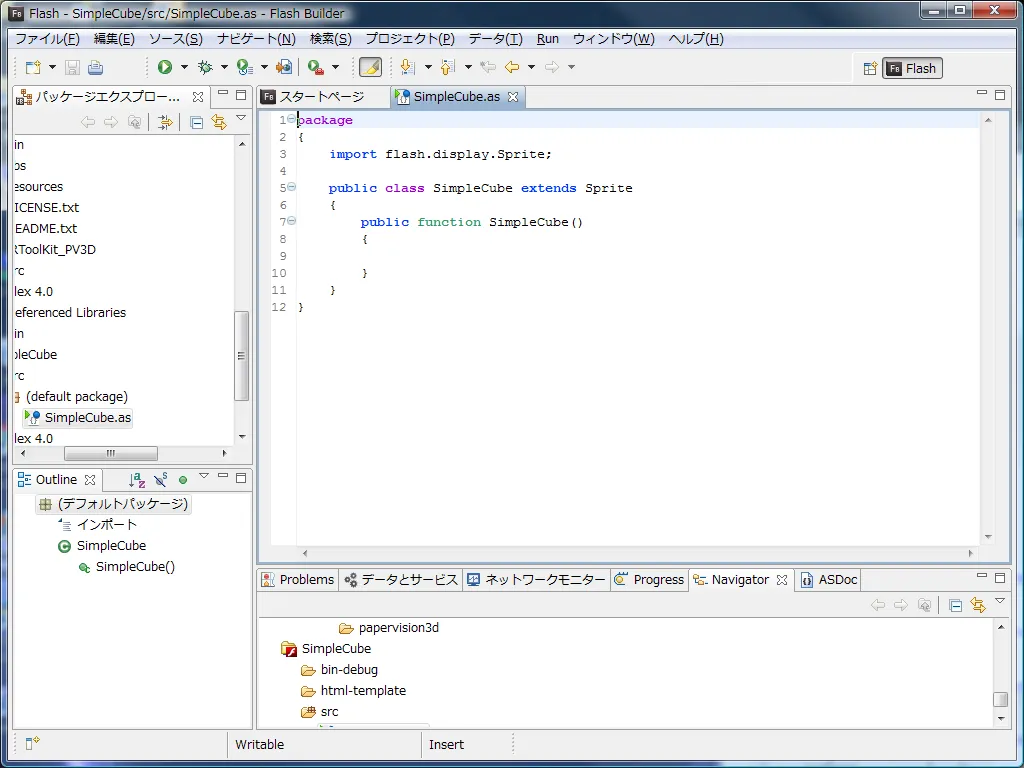Click the Flash perspective button
The width and height of the screenshot is (1024, 768).
912,69
